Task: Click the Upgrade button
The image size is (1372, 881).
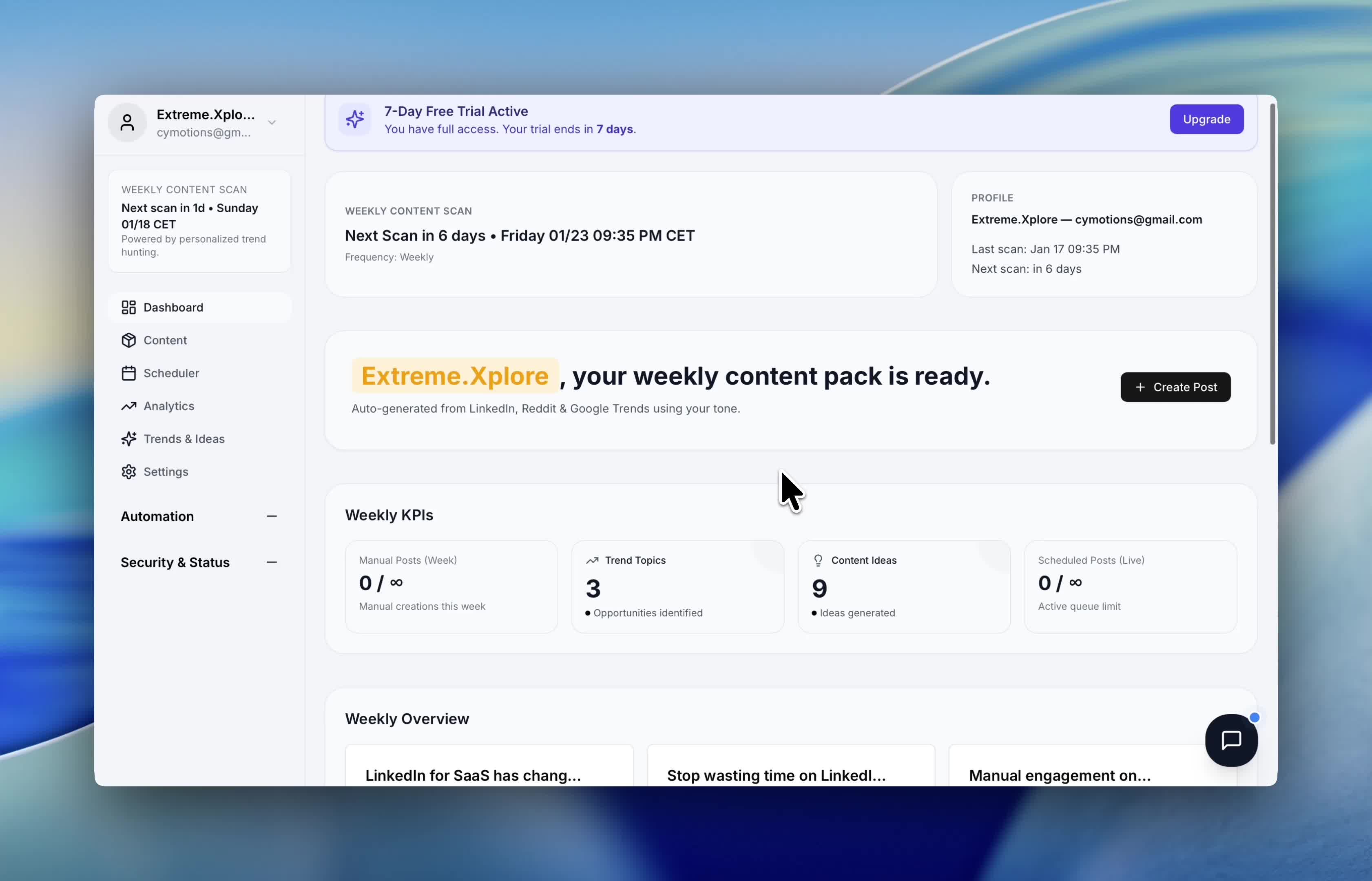Action: point(1206,119)
